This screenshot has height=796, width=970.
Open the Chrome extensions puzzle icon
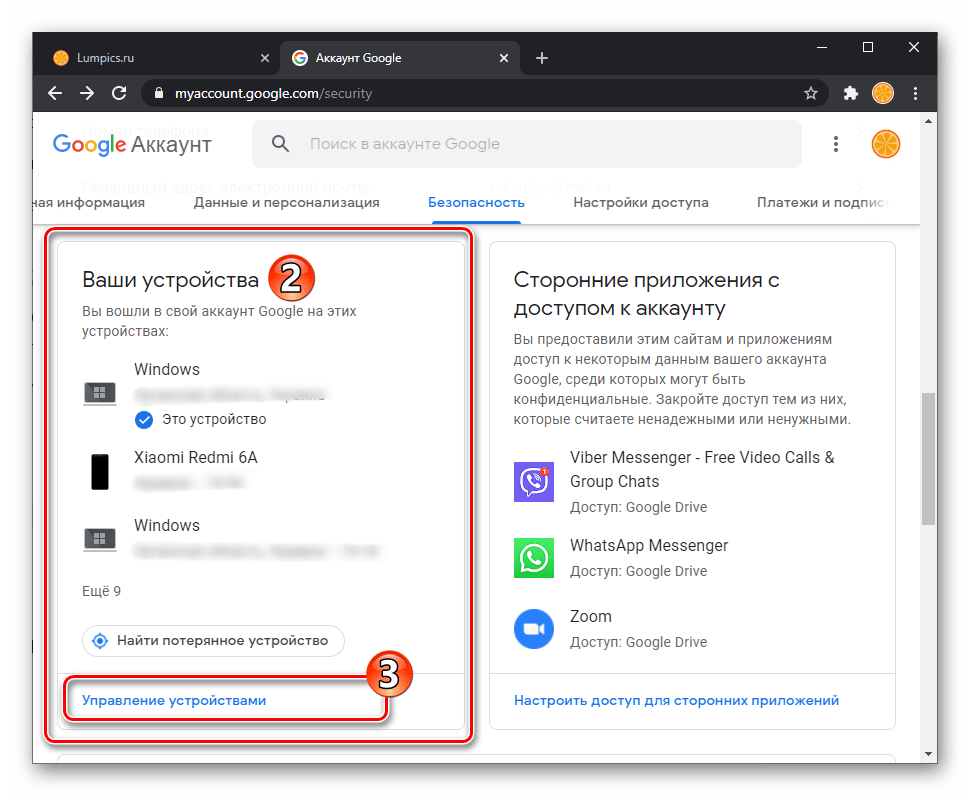pyautogui.click(x=851, y=93)
